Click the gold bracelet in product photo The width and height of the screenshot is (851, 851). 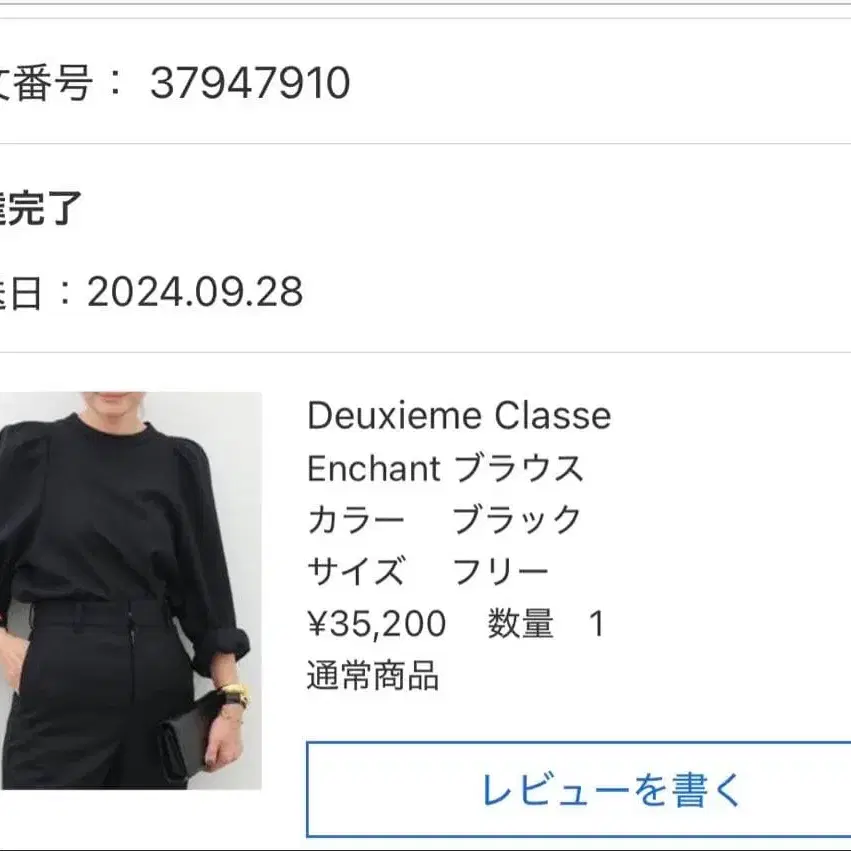pyautogui.click(x=237, y=693)
